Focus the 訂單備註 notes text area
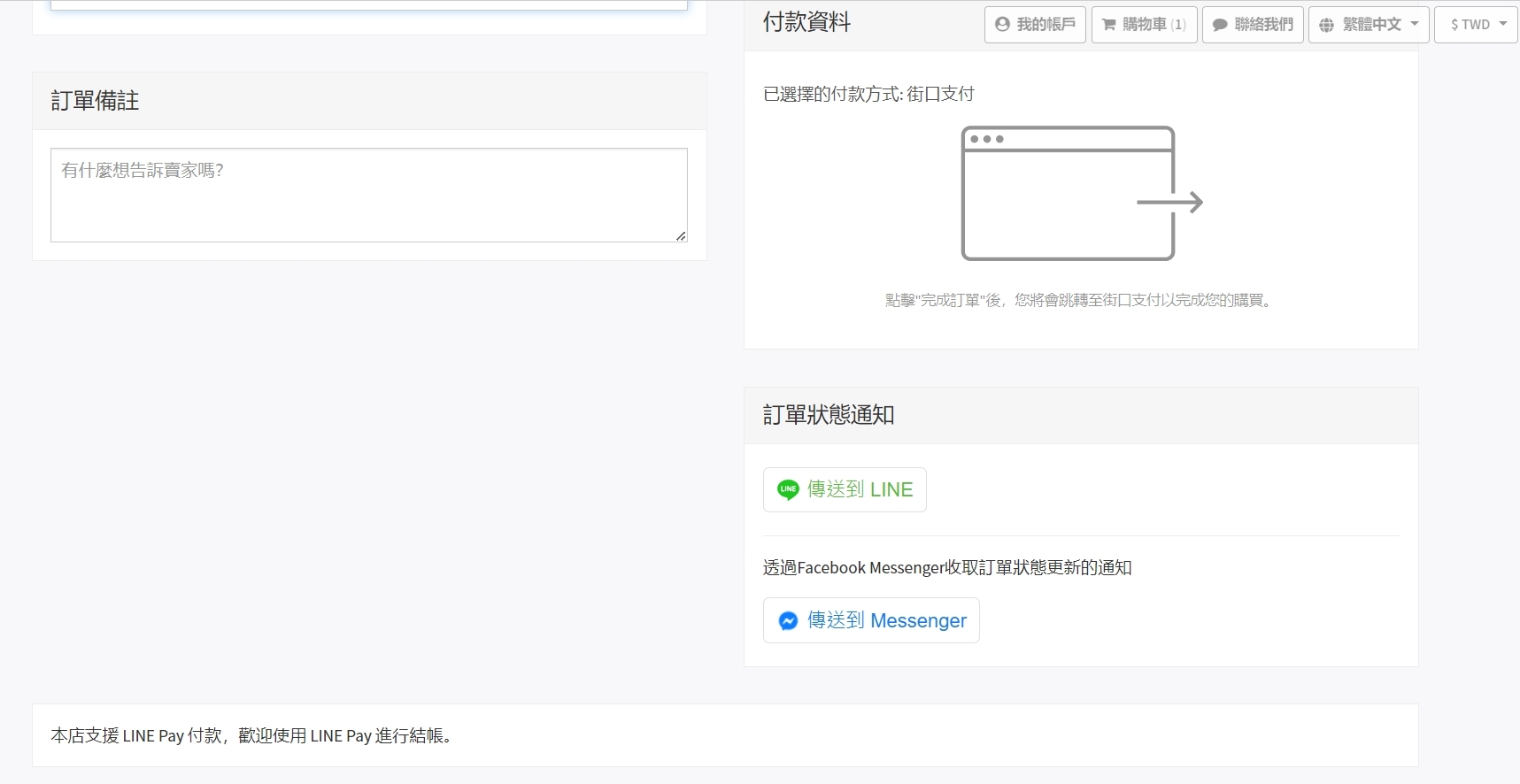Image resolution: width=1520 pixels, height=784 pixels. (368, 195)
